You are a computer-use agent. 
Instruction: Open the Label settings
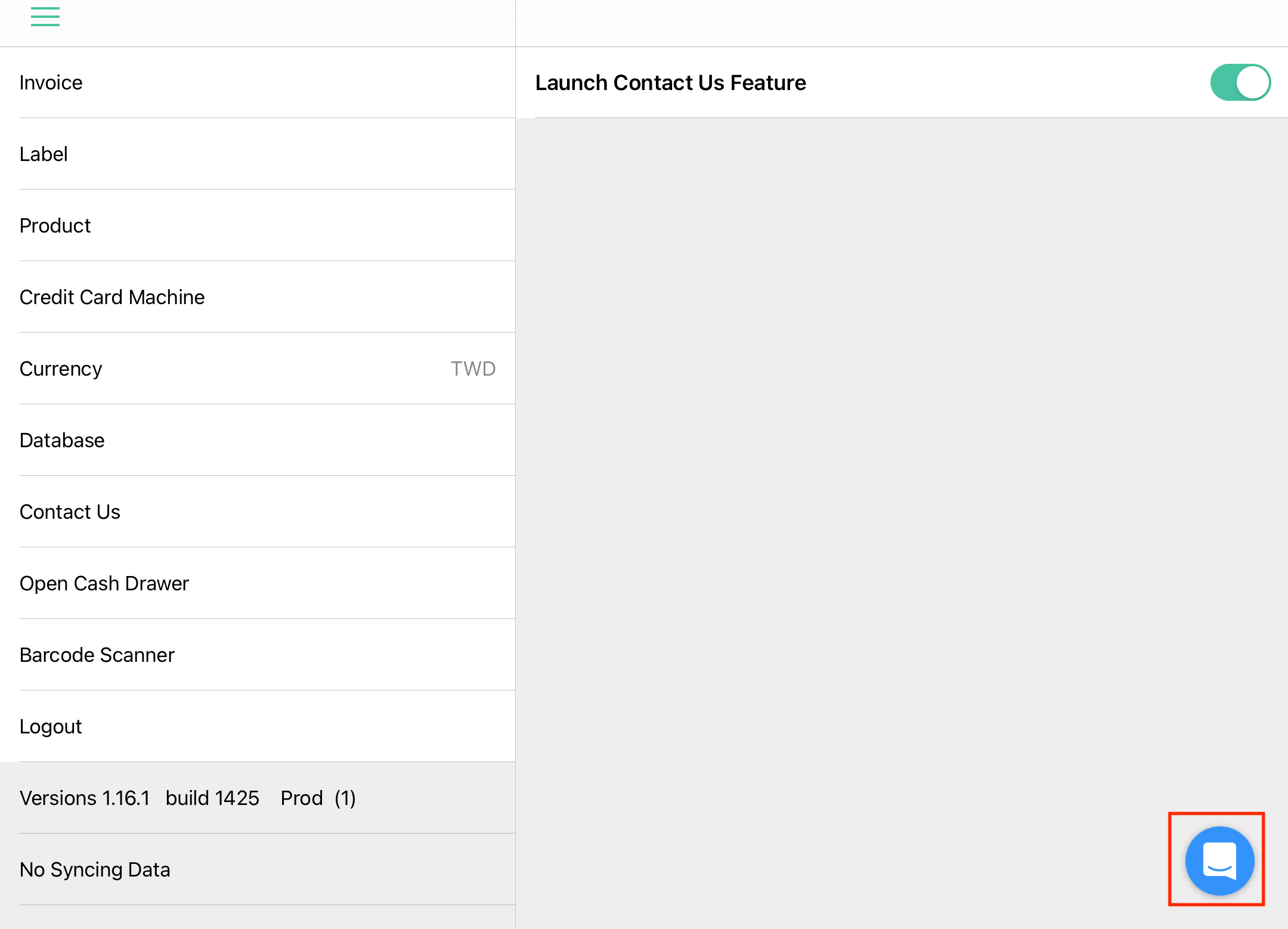click(x=258, y=154)
